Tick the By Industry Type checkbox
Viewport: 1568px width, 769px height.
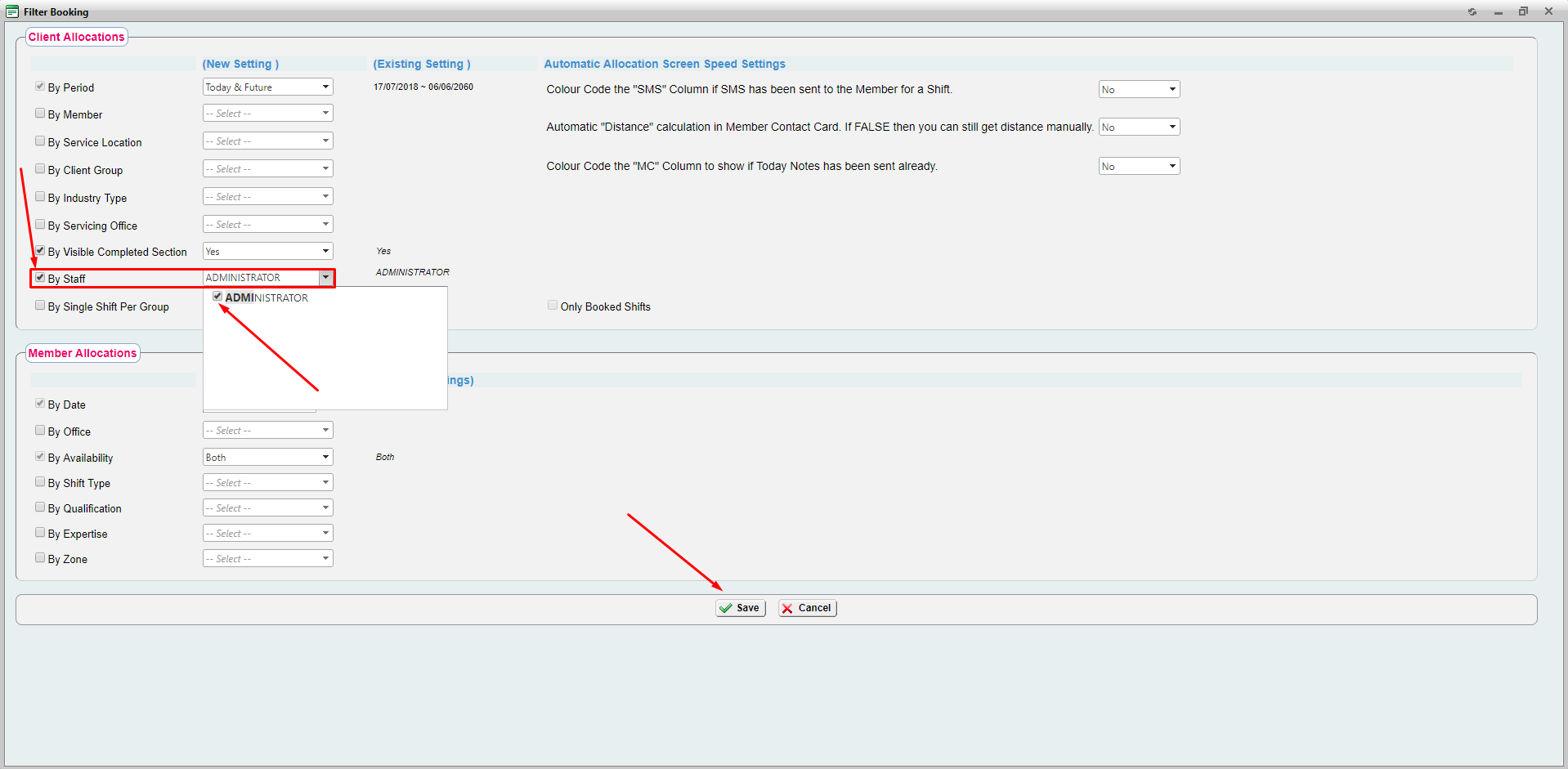pos(40,197)
